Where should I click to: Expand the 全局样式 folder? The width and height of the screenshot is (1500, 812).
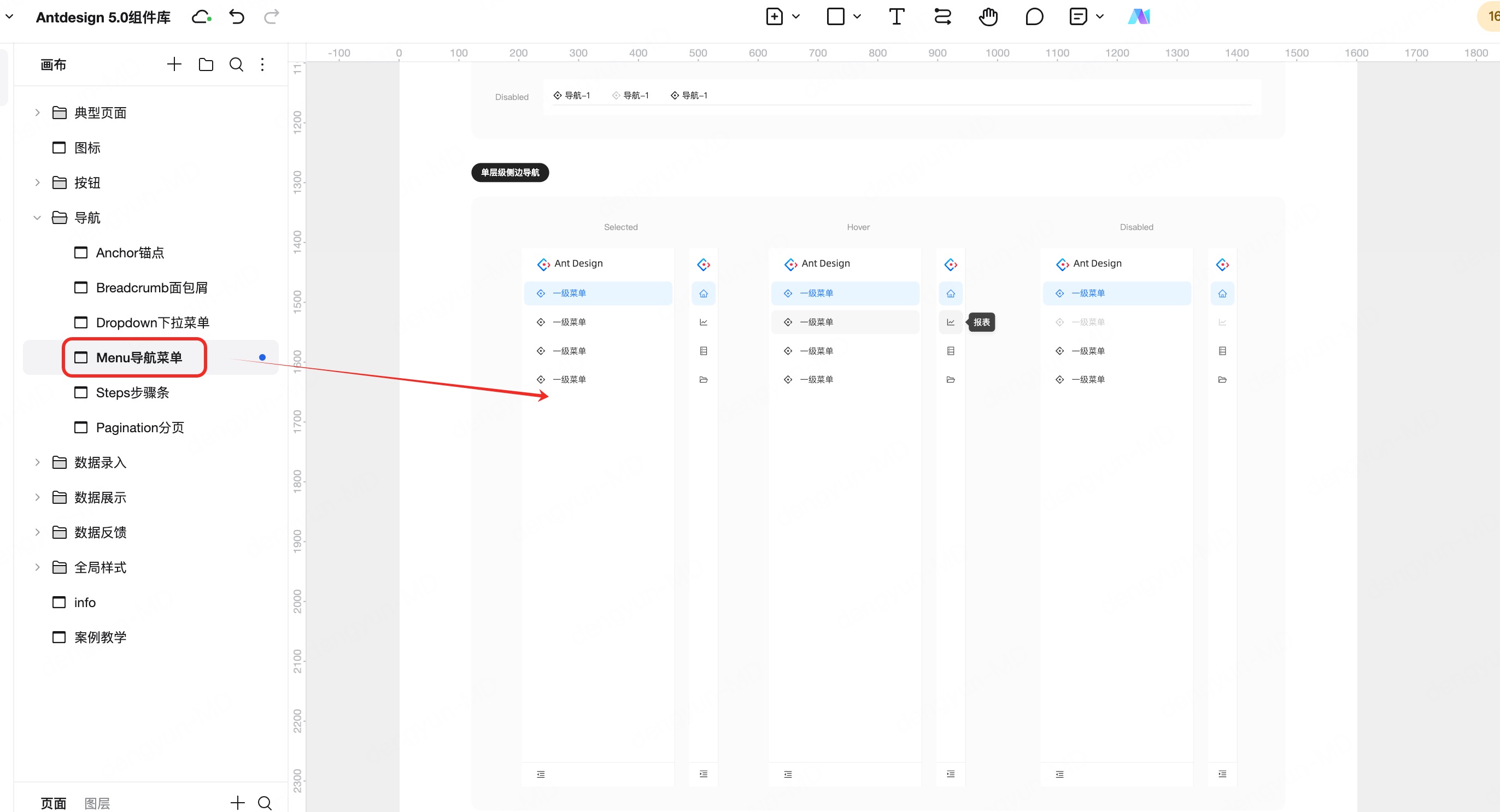click(x=37, y=567)
